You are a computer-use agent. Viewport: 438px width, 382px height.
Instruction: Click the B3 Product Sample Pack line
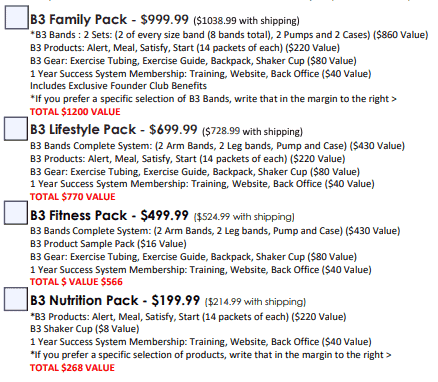pos(108,244)
